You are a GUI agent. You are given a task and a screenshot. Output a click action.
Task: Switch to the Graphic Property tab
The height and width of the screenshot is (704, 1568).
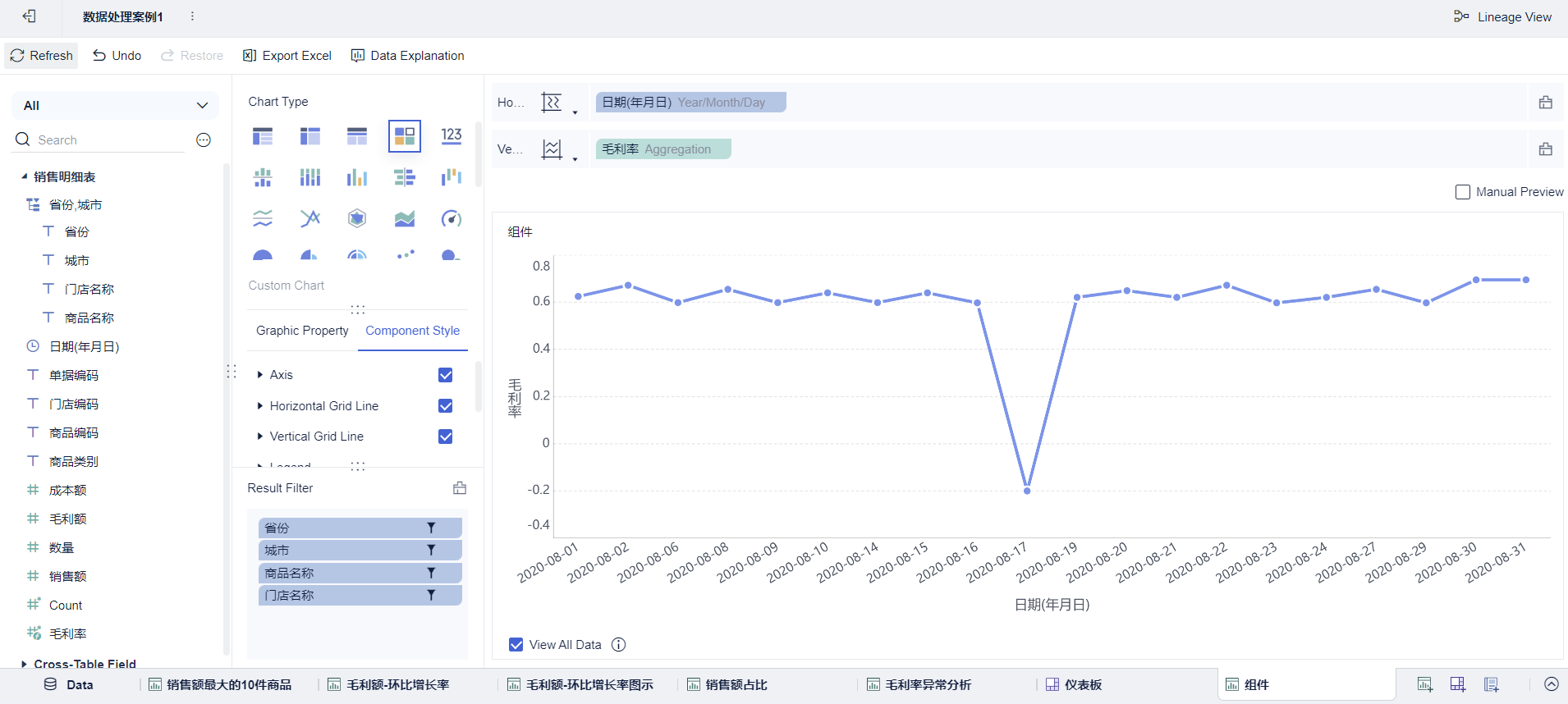[302, 331]
